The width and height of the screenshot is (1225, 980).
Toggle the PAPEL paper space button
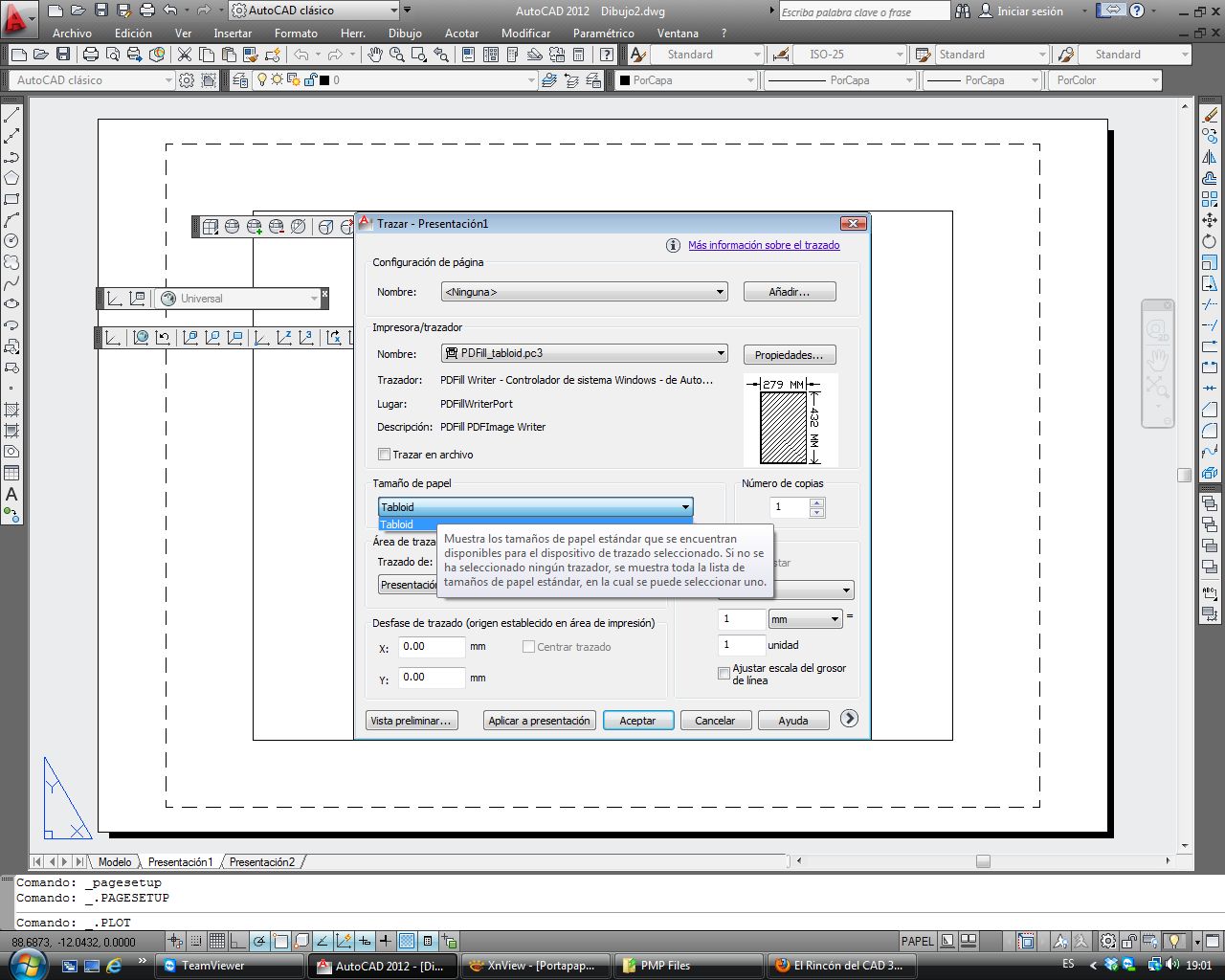917,941
